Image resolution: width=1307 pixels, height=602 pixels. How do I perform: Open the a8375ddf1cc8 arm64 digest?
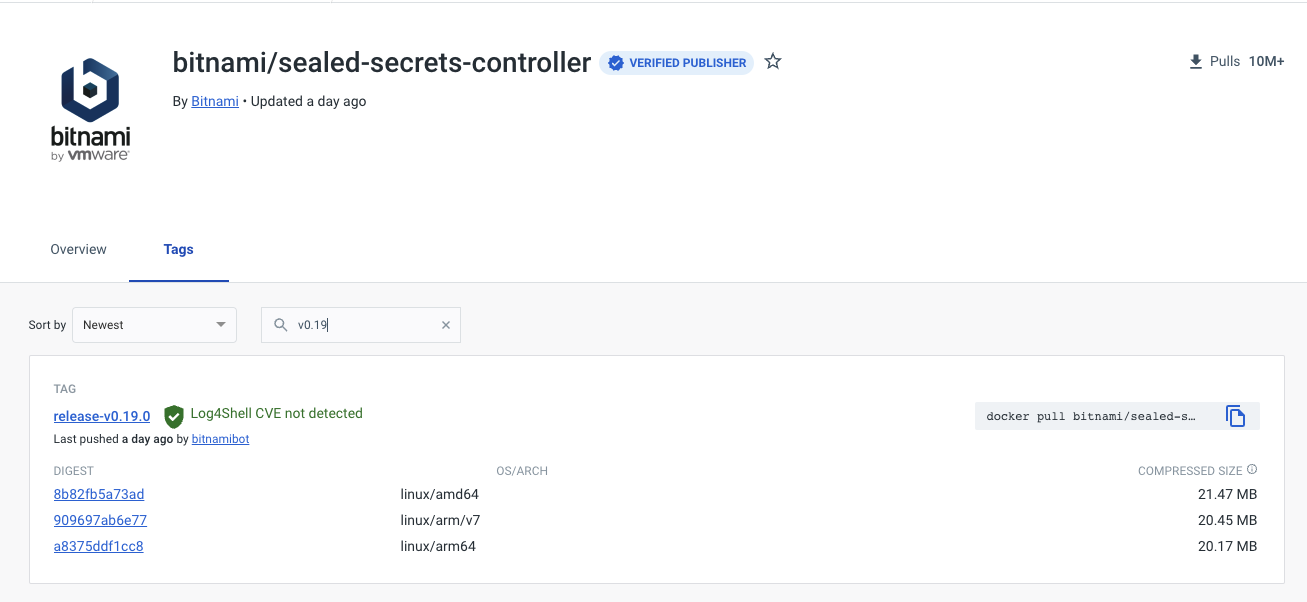pos(98,546)
